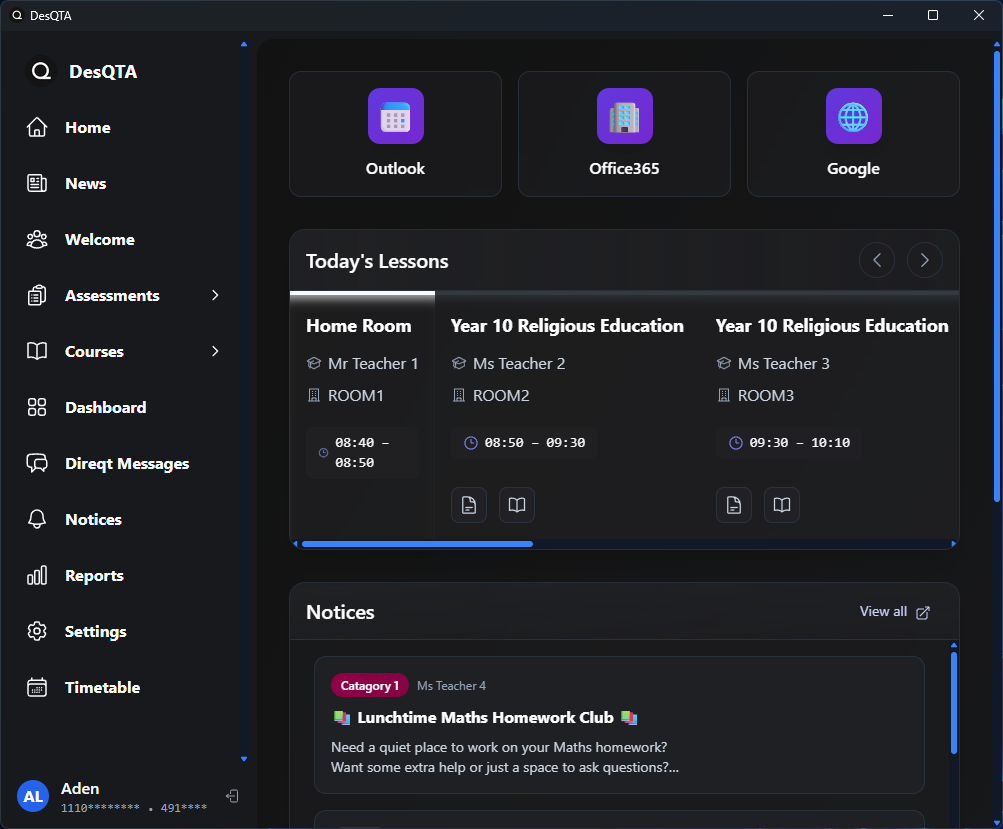The height and width of the screenshot is (829, 1003).
Task: Click the Settings gear icon
Action: coord(37,631)
